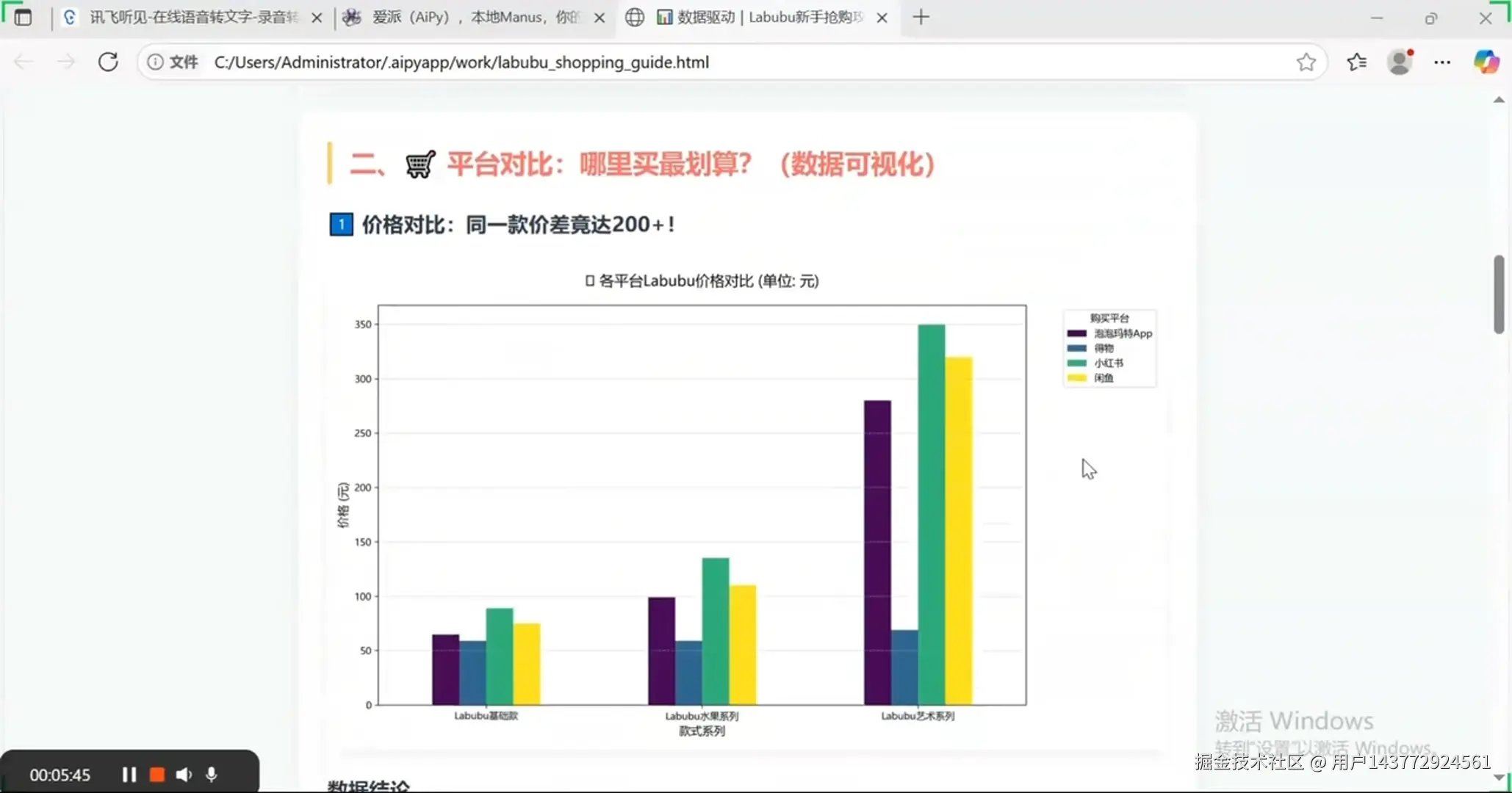
Task: Switch to the 讯飞听见 tab
Action: [191, 17]
